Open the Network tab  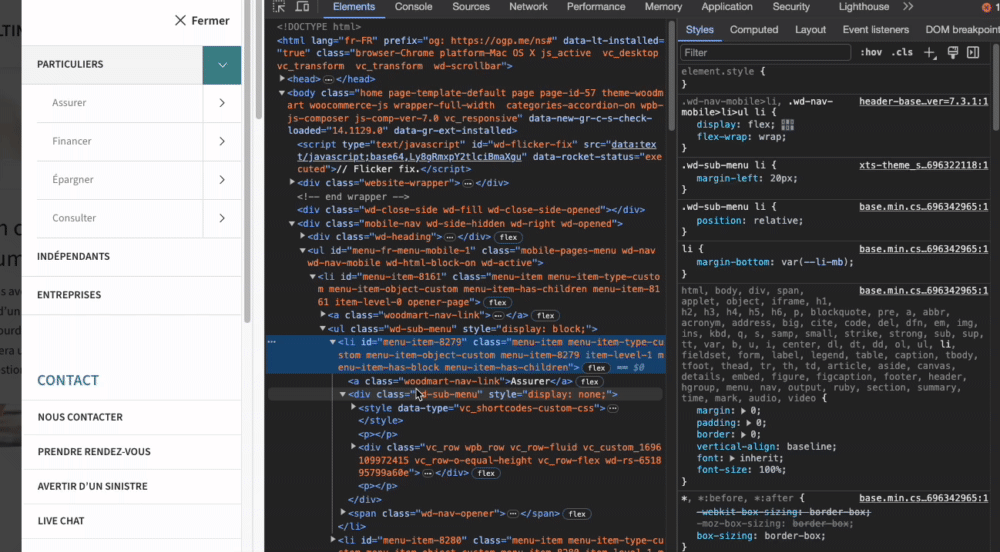click(528, 7)
